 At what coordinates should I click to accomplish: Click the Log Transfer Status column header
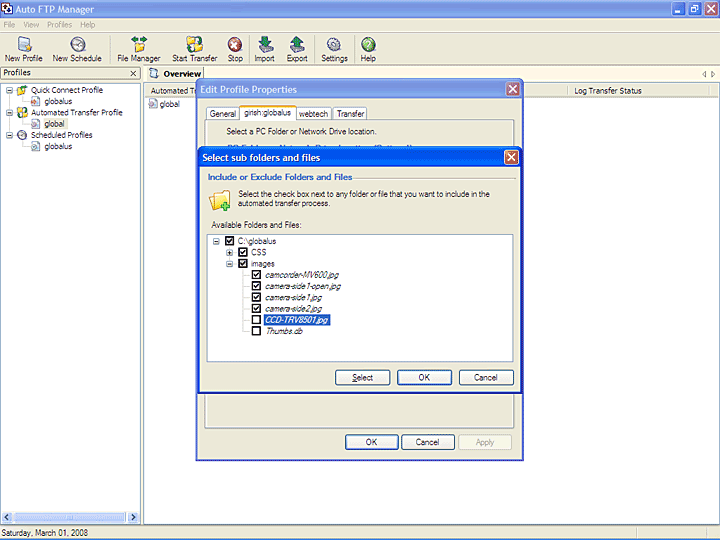point(608,91)
